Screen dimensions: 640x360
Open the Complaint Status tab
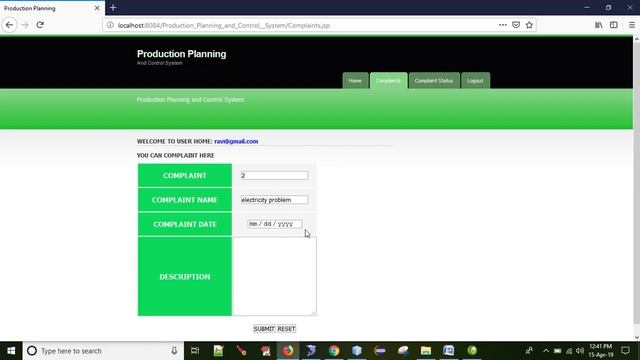coord(434,81)
